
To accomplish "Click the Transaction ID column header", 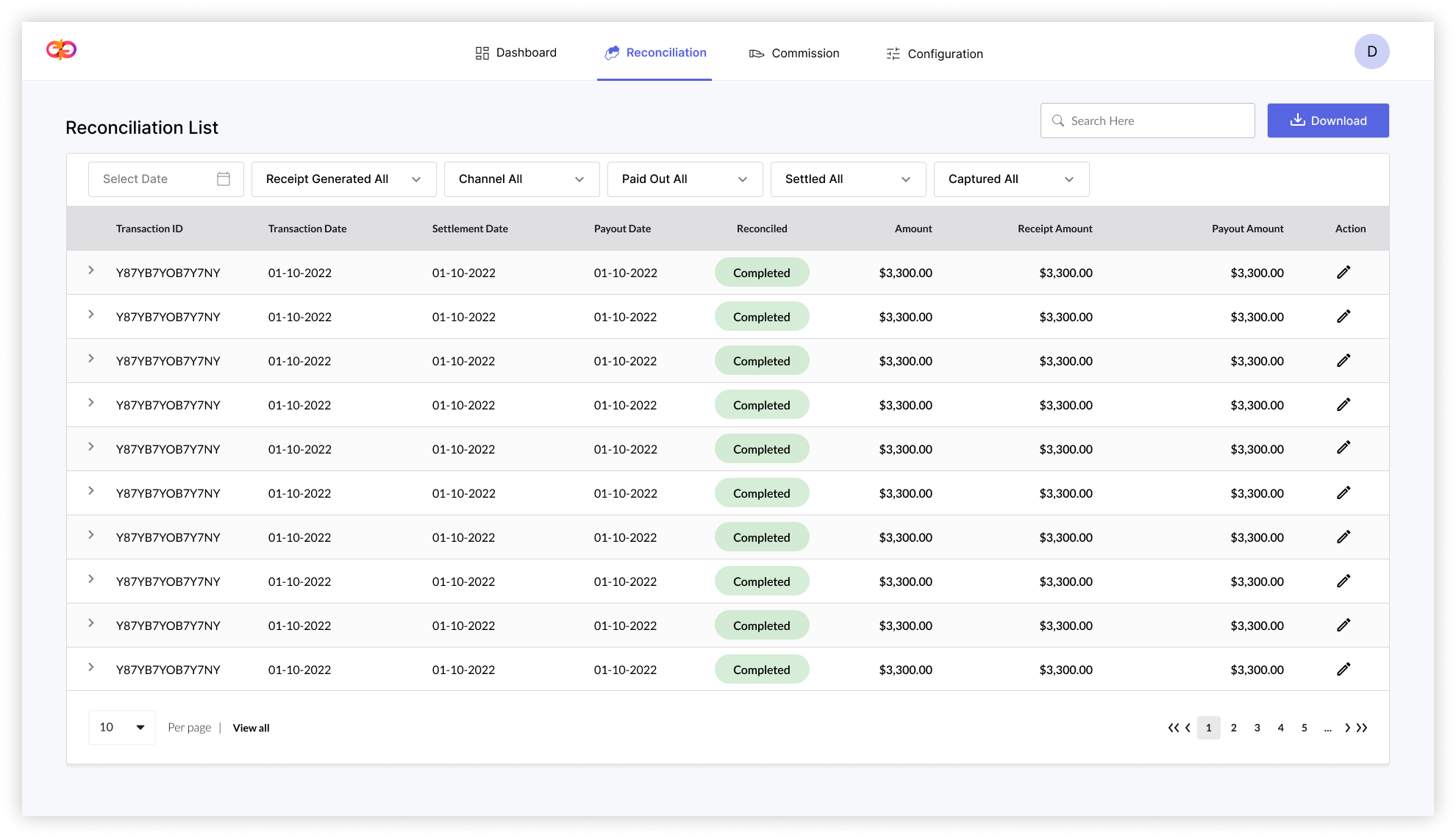I will coord(149,229).
